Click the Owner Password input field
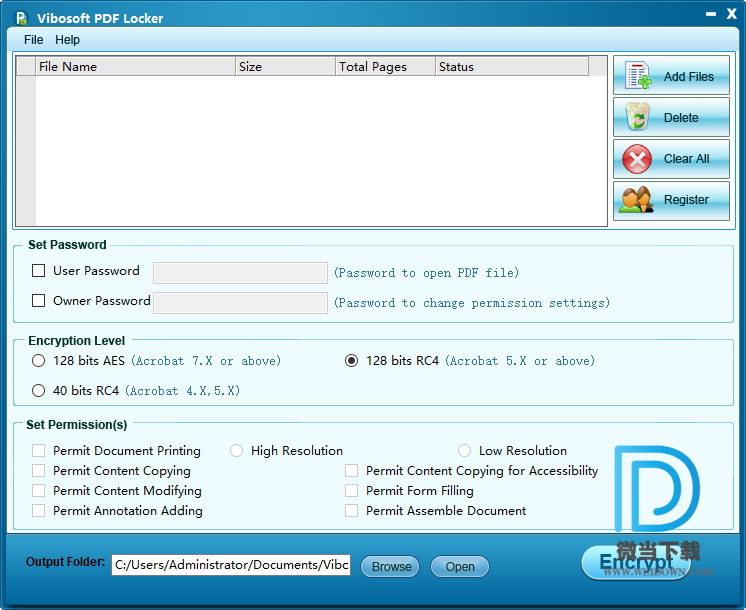Screen dimensions: 746x610 click(240, 303)
